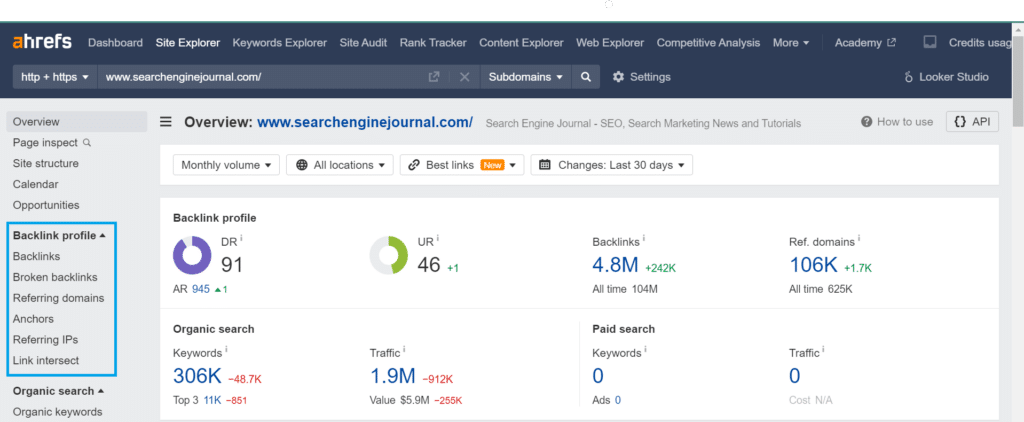
Task: Toggle sidebar with hamburger menu icon
Action: (x=166, y=122)
